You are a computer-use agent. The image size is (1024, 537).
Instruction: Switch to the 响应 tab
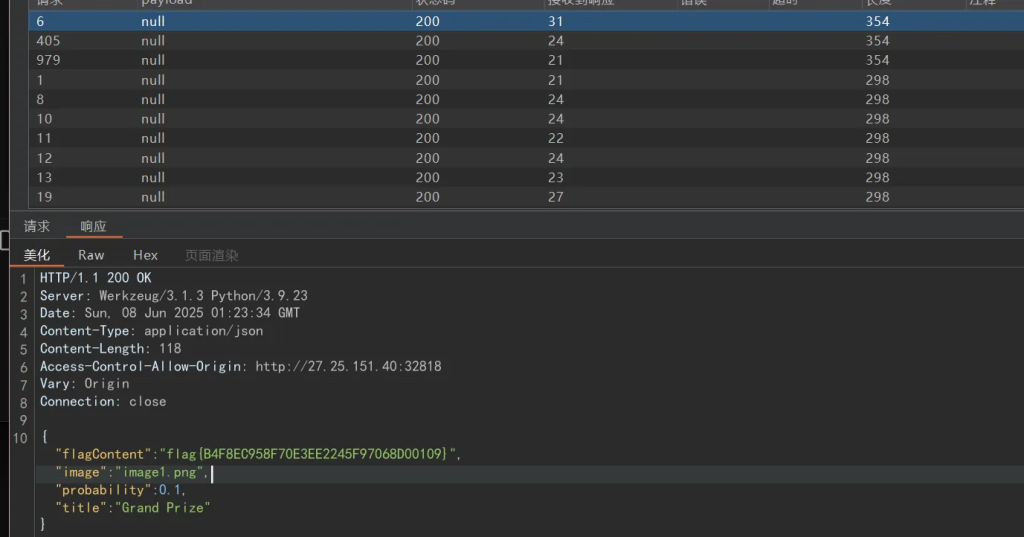point(93,226)
